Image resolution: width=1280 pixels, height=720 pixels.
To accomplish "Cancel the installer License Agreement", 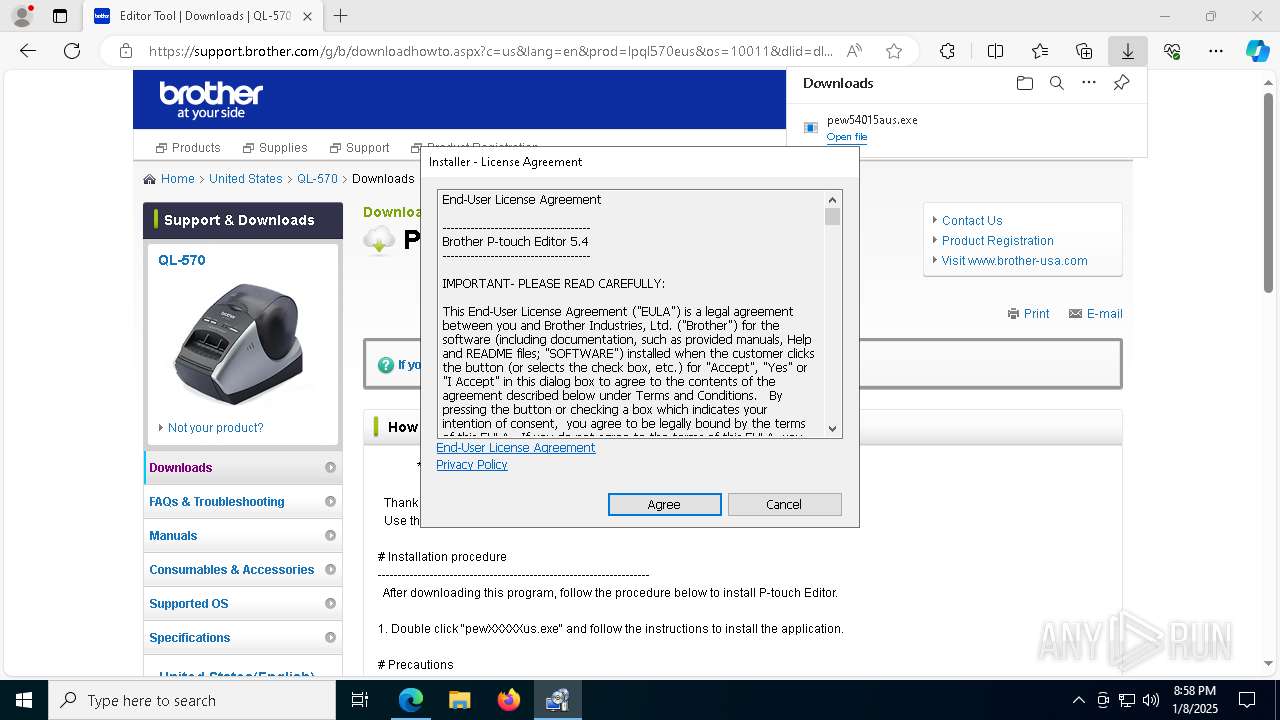I will point(784,504).
